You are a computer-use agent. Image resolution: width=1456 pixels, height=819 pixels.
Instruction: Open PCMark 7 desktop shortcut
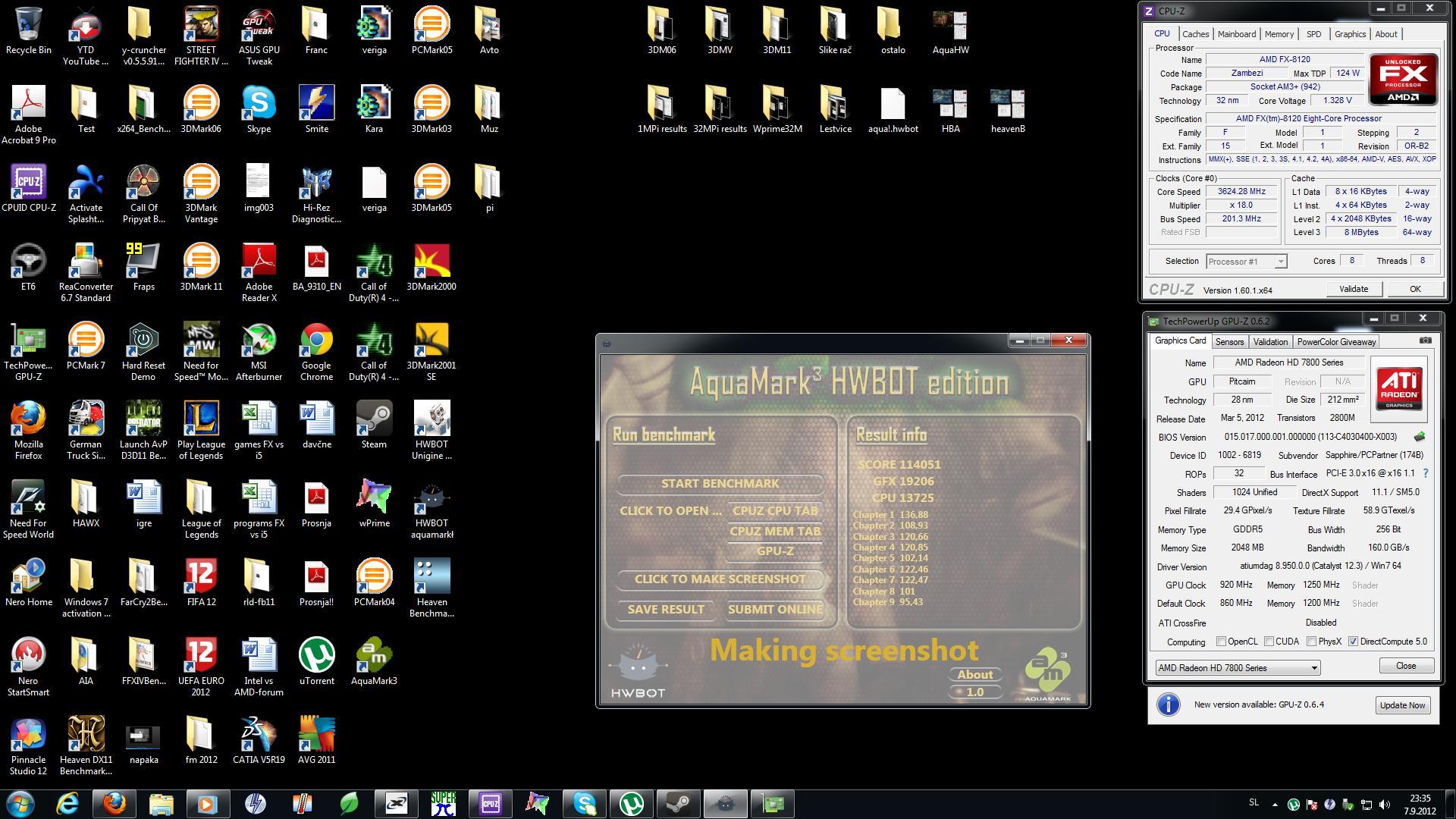86,347
